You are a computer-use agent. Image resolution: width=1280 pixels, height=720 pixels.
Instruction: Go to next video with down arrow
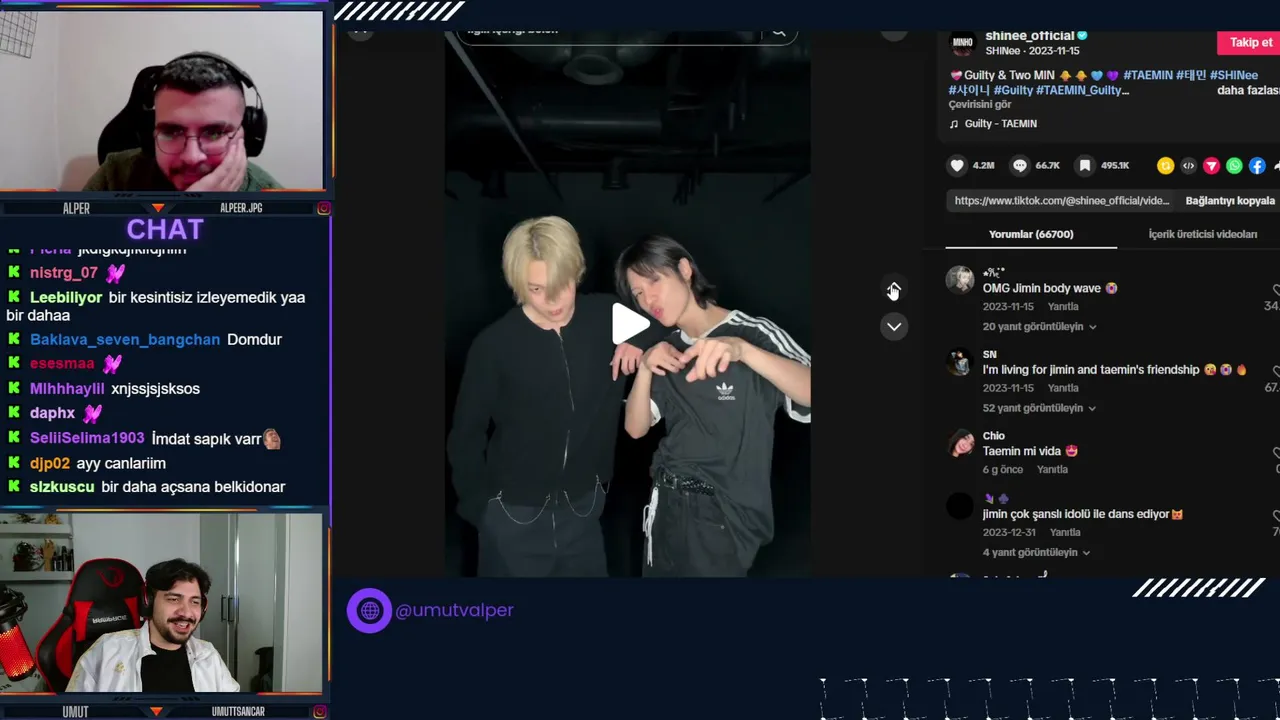893,326
